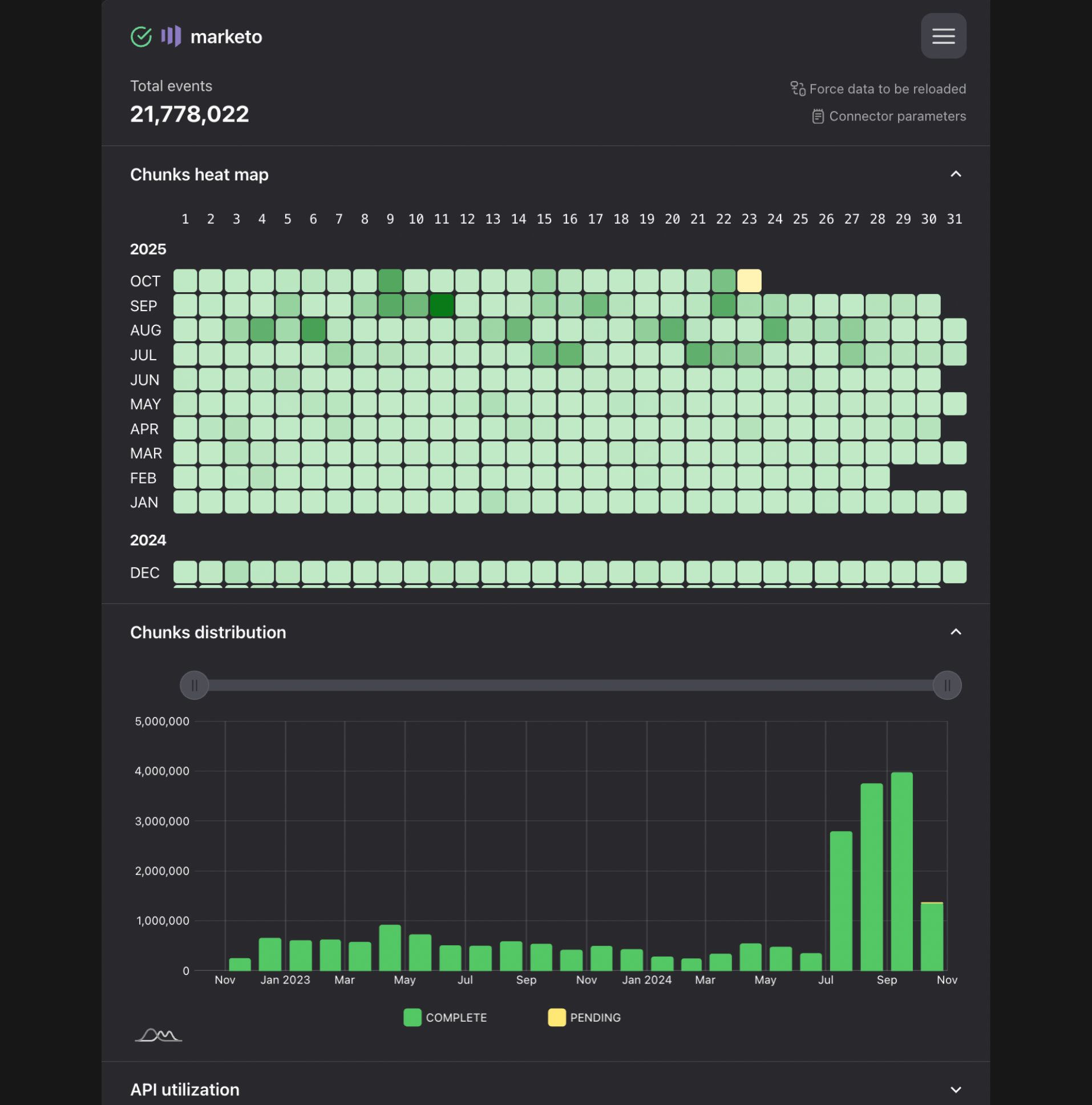Toggle the COMPLETE legend series
1092x1105 pixels.
click(x=445, y=1018)
